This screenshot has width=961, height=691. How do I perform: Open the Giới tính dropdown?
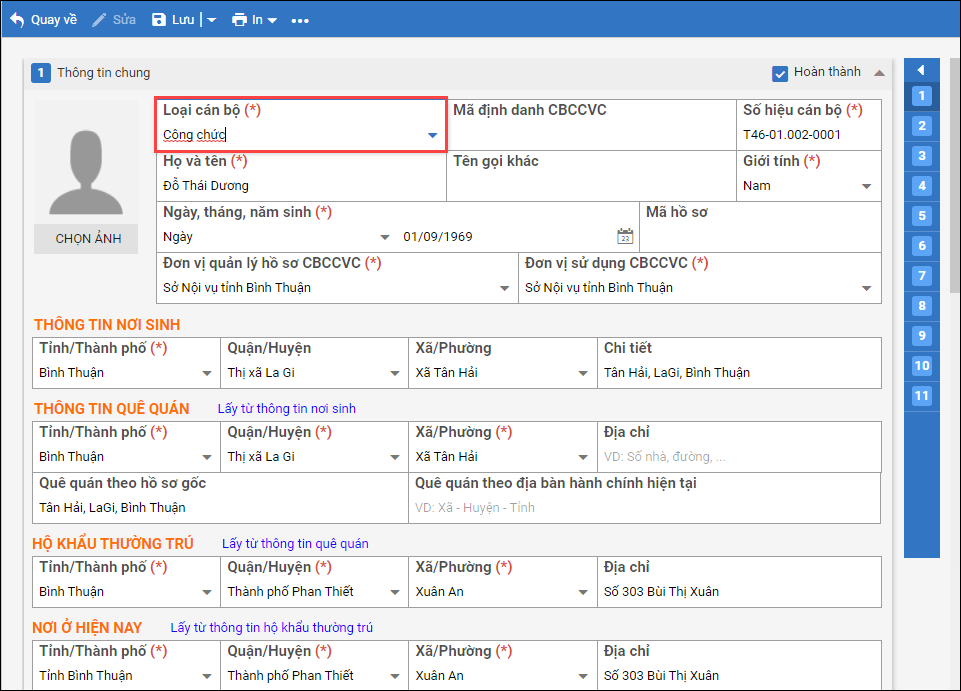[866, 186]
